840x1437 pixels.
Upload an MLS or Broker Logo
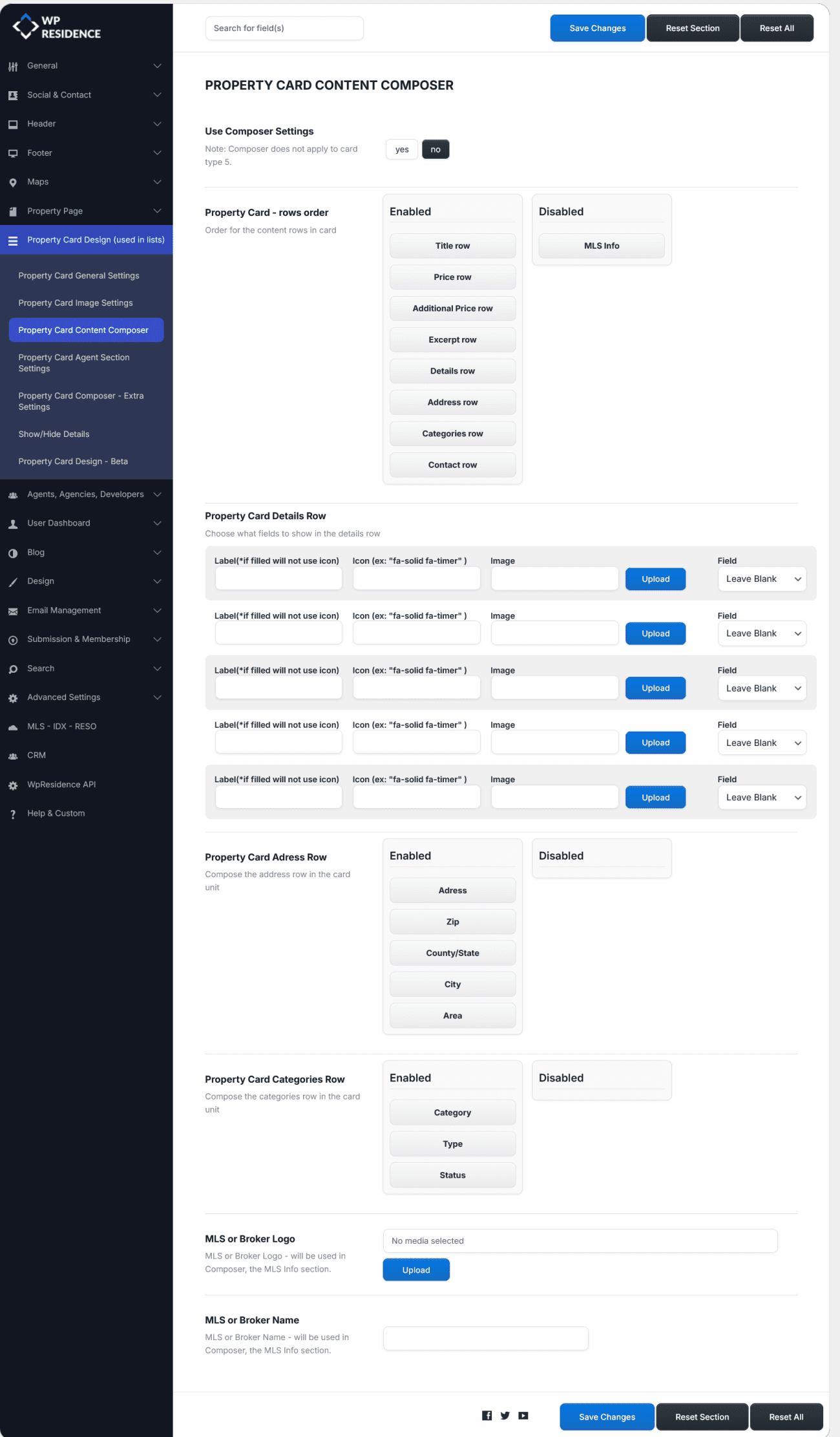point(416,1270)
